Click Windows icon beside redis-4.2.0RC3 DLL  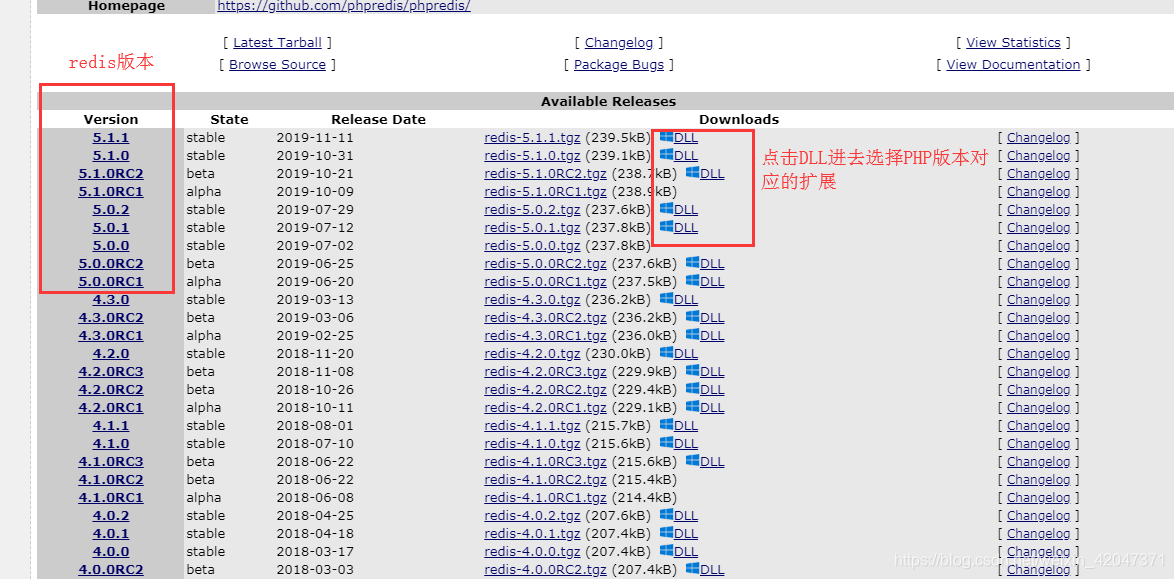click(693, 371)
